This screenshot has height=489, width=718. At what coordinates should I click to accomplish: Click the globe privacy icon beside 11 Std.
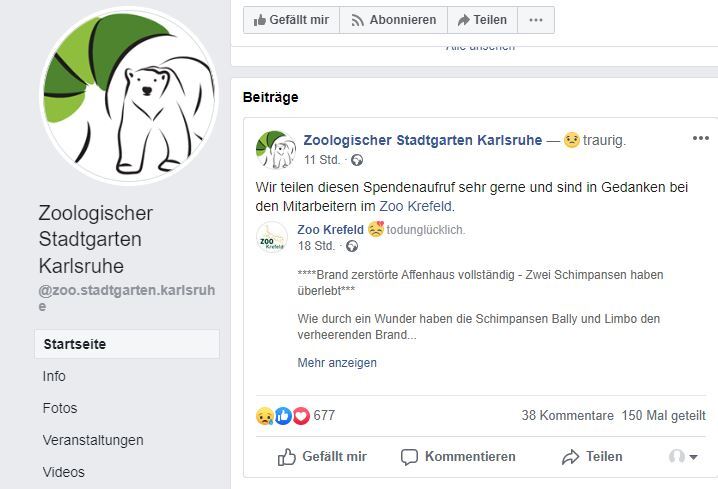[x=357, y=160]
